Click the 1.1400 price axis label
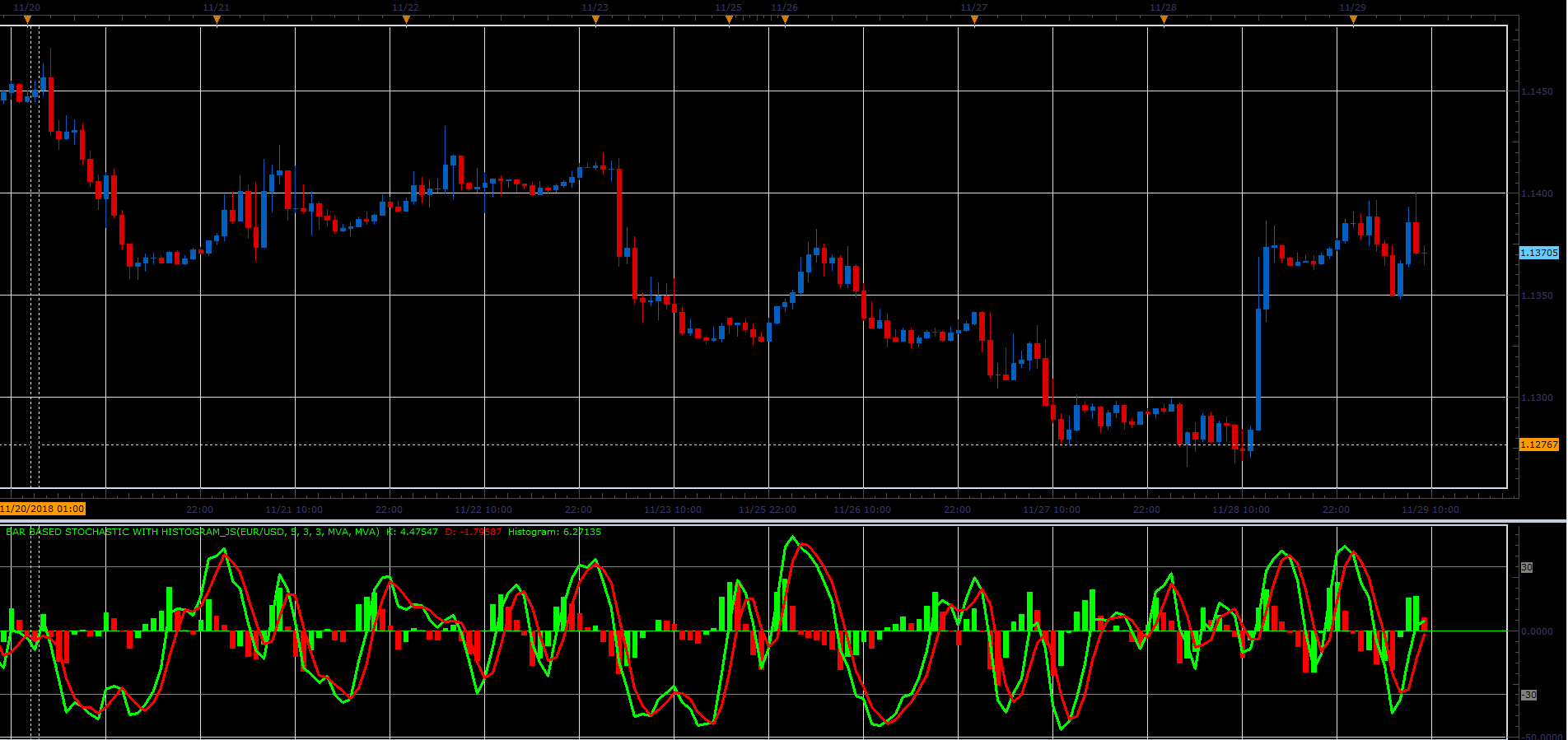 (1537, 193)
